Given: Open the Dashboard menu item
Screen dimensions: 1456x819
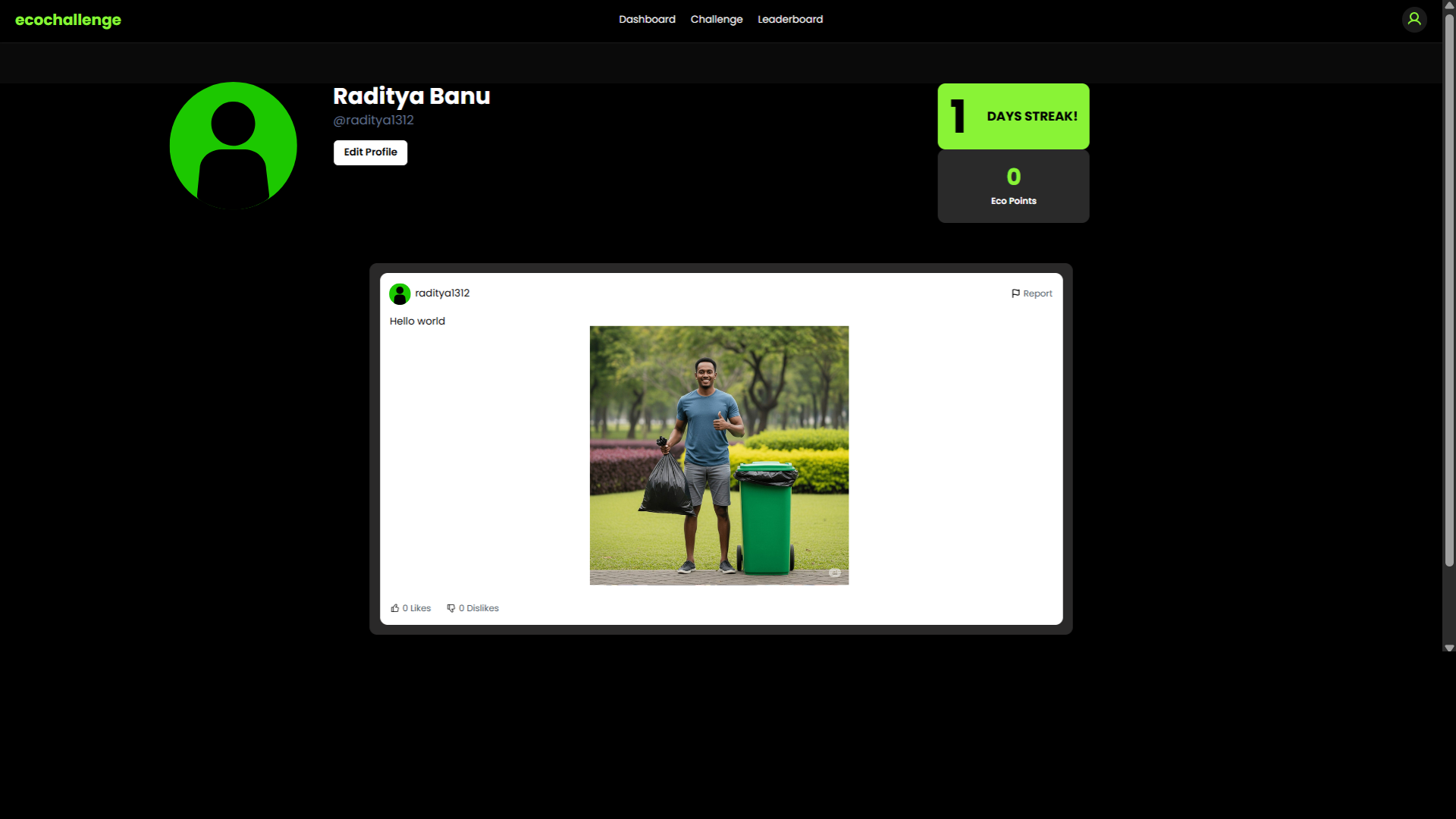Looking at the screenshot, I should (647, 19).
